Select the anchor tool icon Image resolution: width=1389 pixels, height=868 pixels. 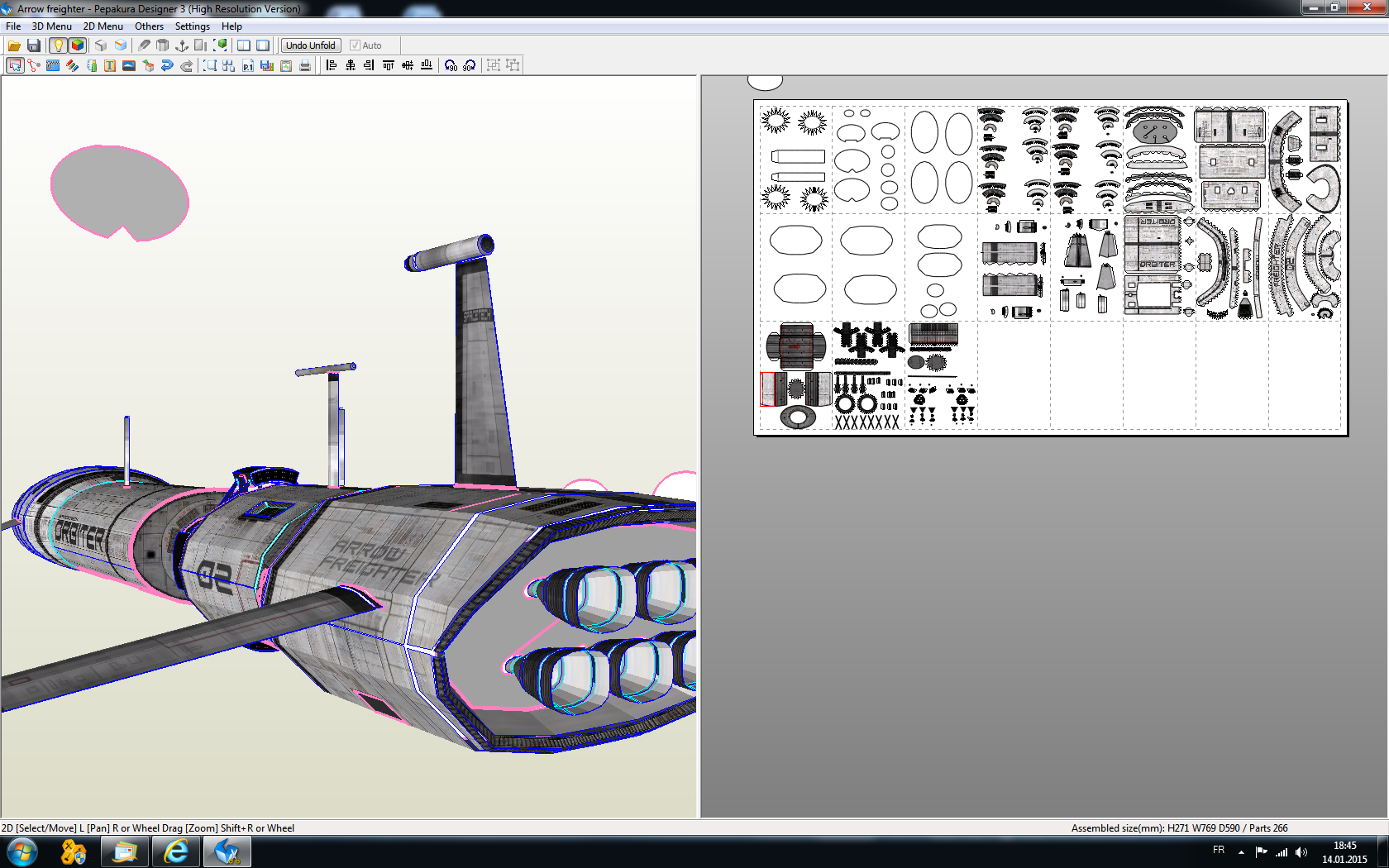pyautogui.click(x=182, y=45)
